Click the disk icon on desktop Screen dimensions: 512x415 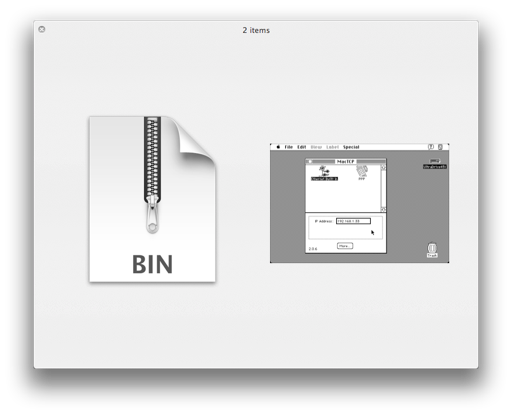(435, 164)
